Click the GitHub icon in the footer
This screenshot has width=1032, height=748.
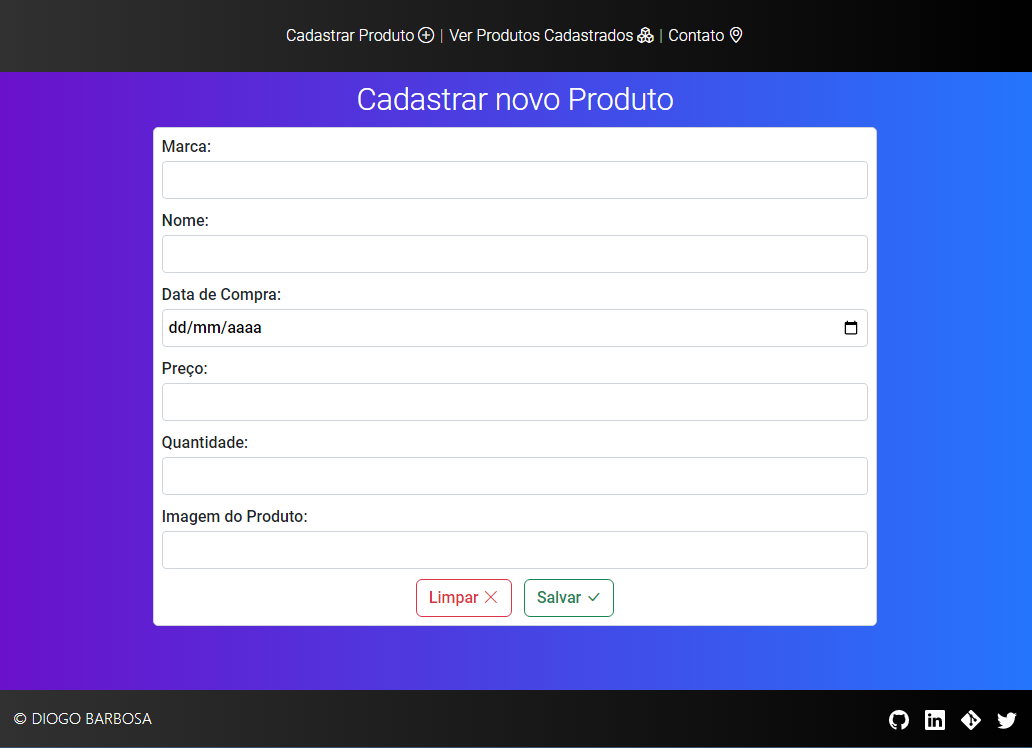[899, 719]
